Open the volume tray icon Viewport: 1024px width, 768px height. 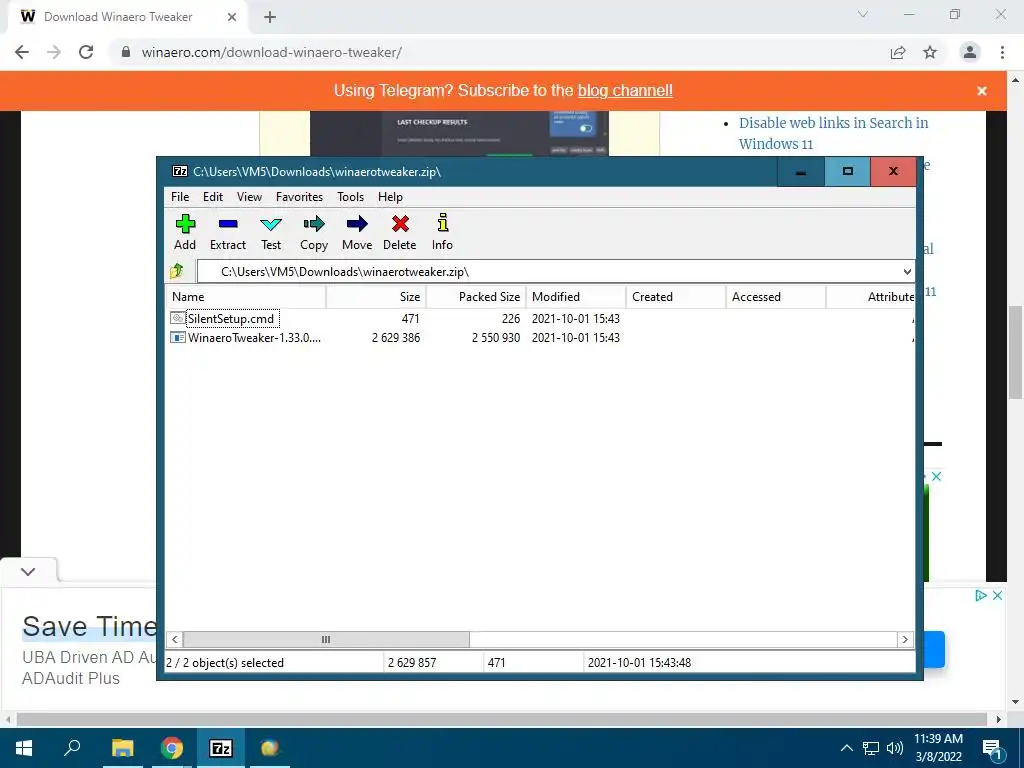[x=895, y=748]
